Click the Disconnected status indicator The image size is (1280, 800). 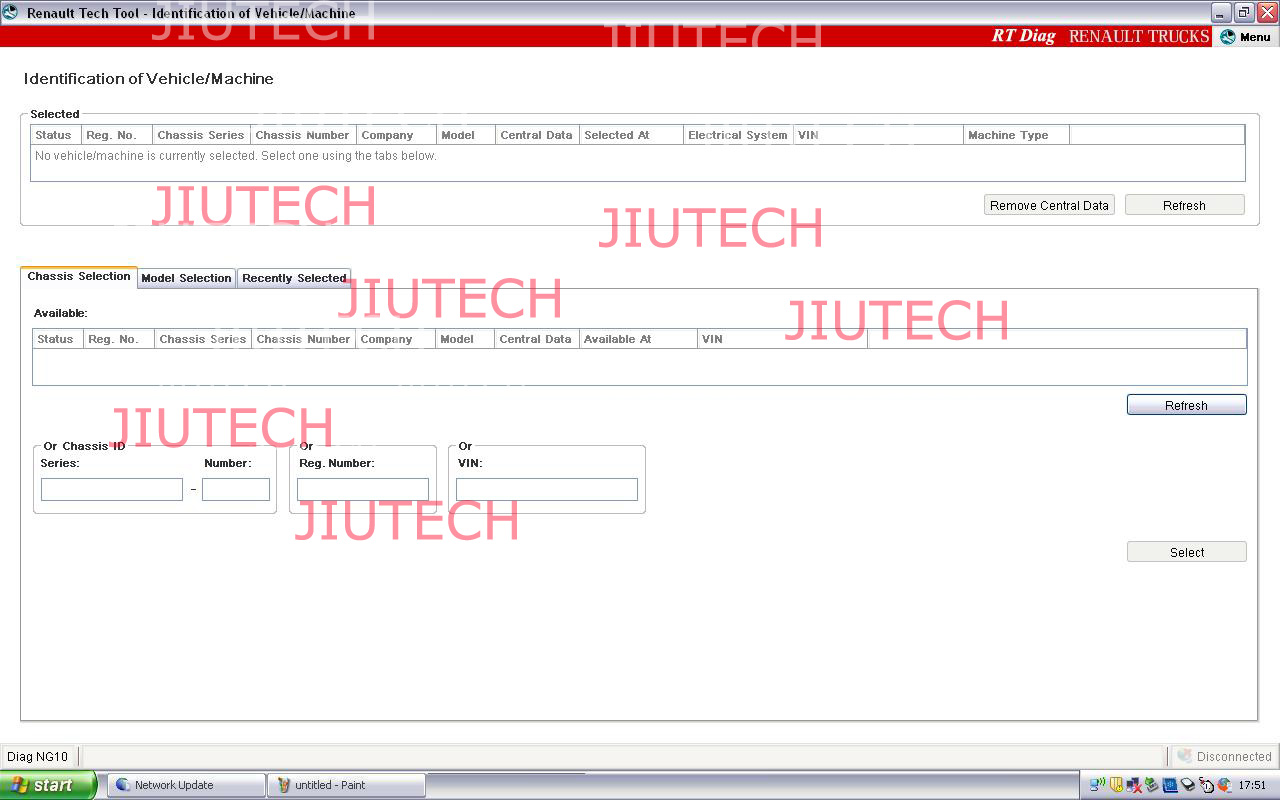(x=1223, y=756)
